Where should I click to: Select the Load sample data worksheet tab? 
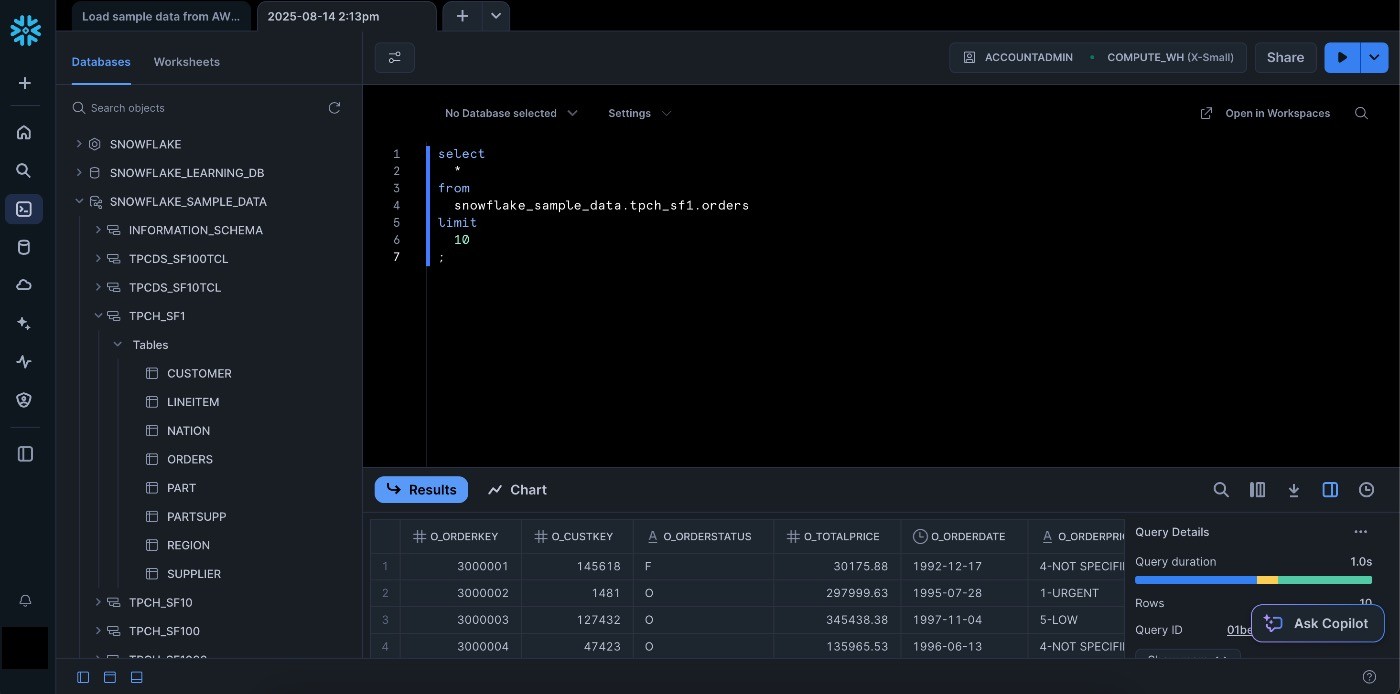click(161, 16)
